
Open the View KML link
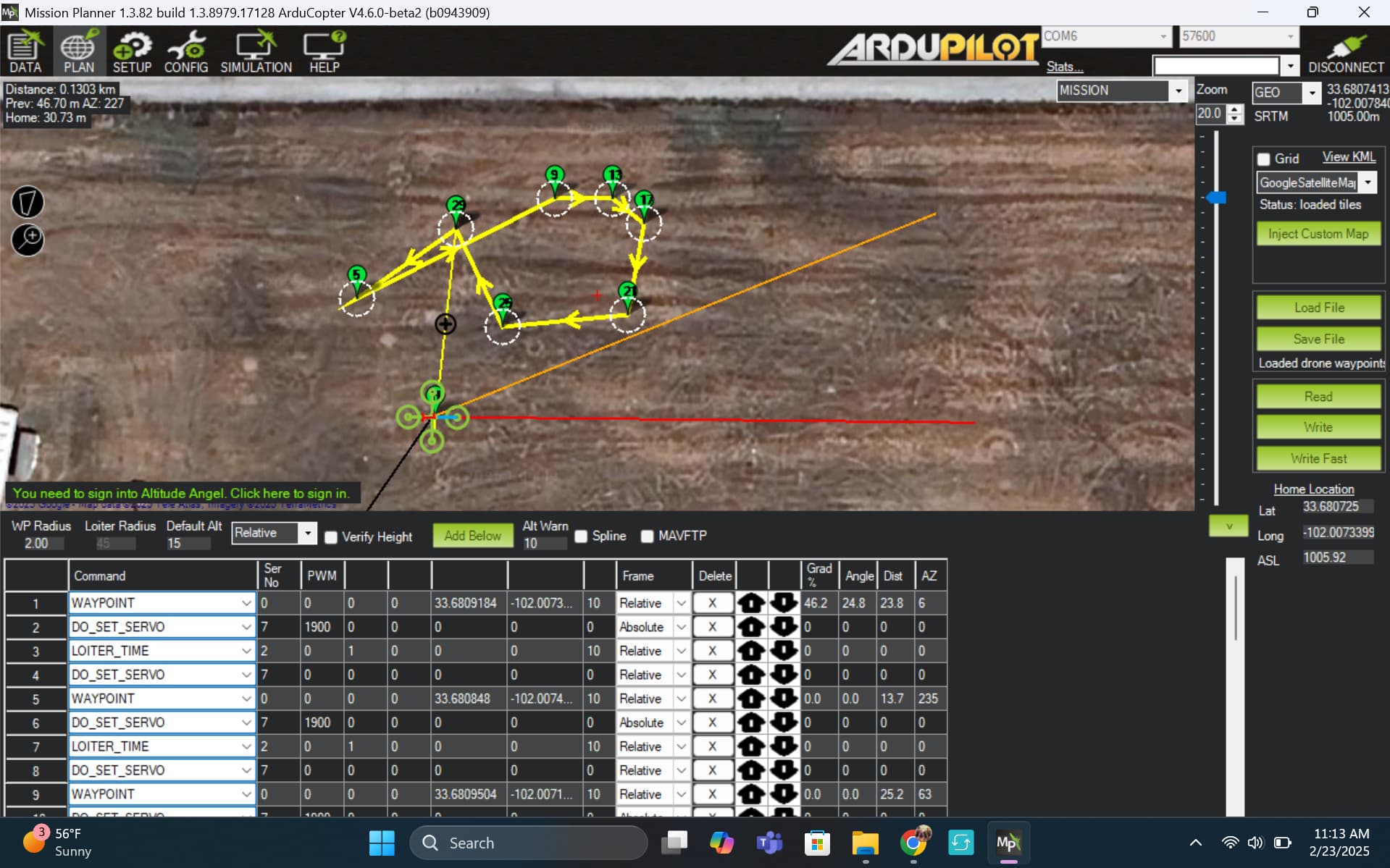[x=1348, y=157]
